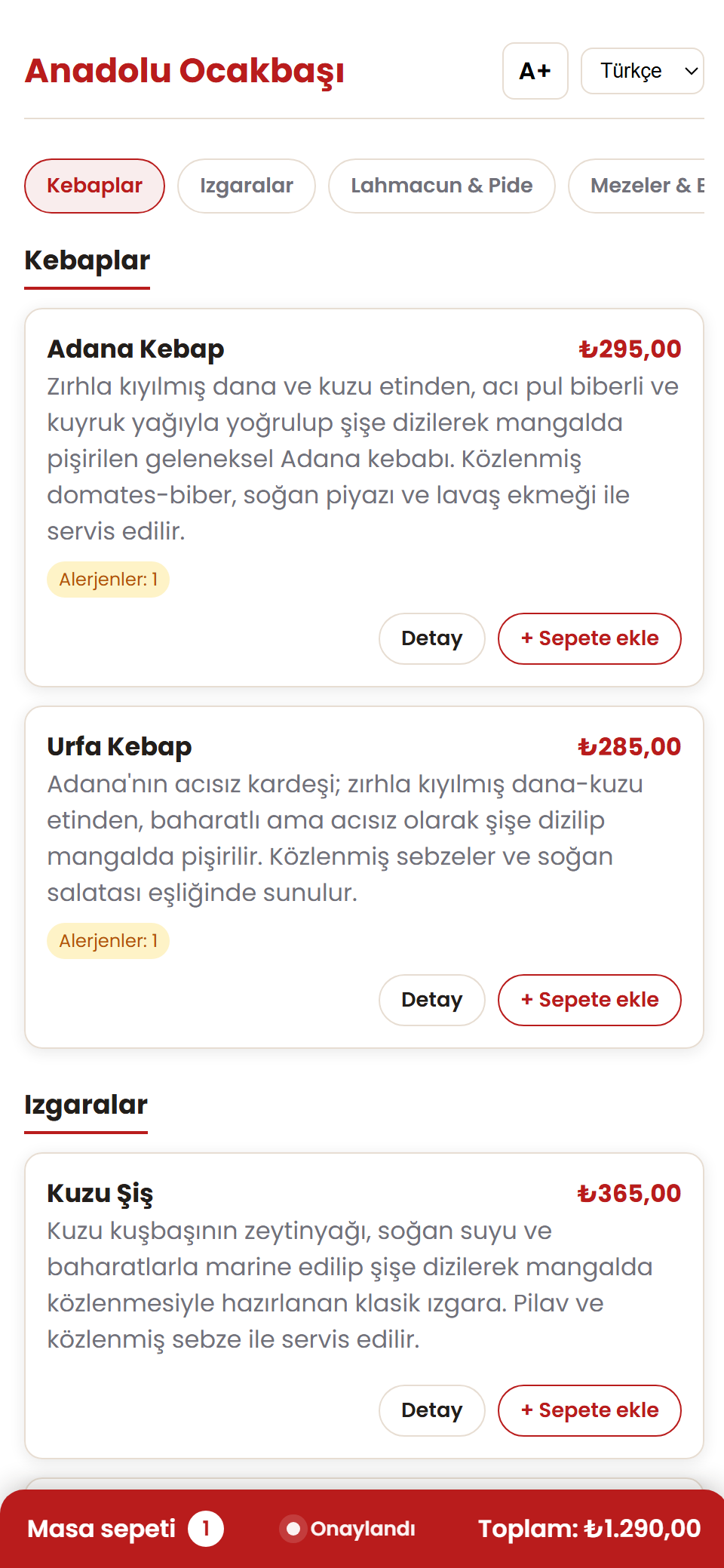Click the Toplam ₺1.290,00 total
Image resolution: width=724 pixels, height=1568 pixels.
(x=590, y=1529)
